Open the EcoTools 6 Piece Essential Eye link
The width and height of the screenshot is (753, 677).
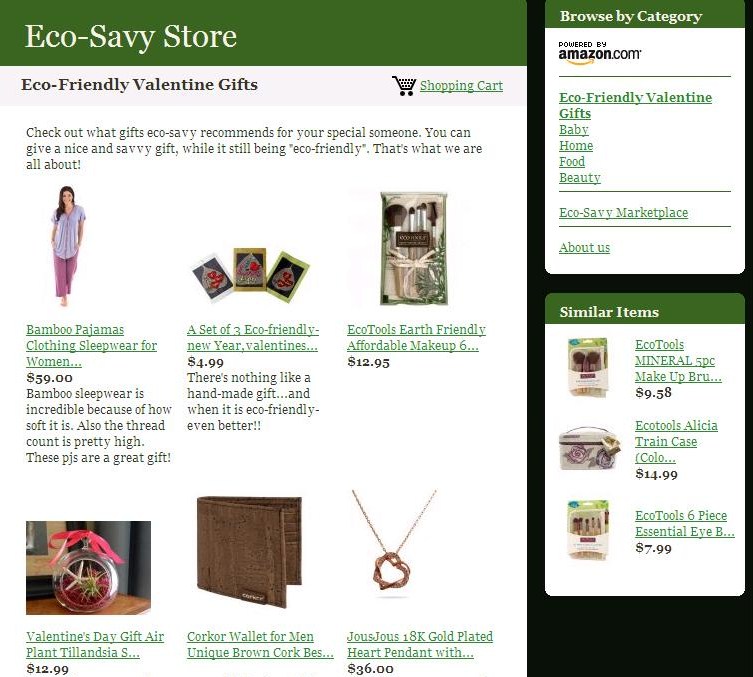click(x=685, y=523)
